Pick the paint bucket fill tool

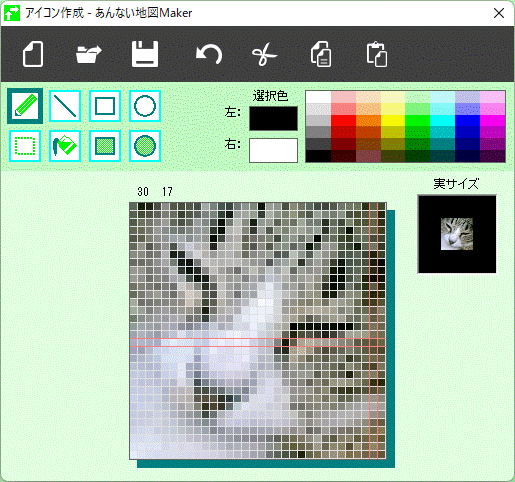pos(65,146)
